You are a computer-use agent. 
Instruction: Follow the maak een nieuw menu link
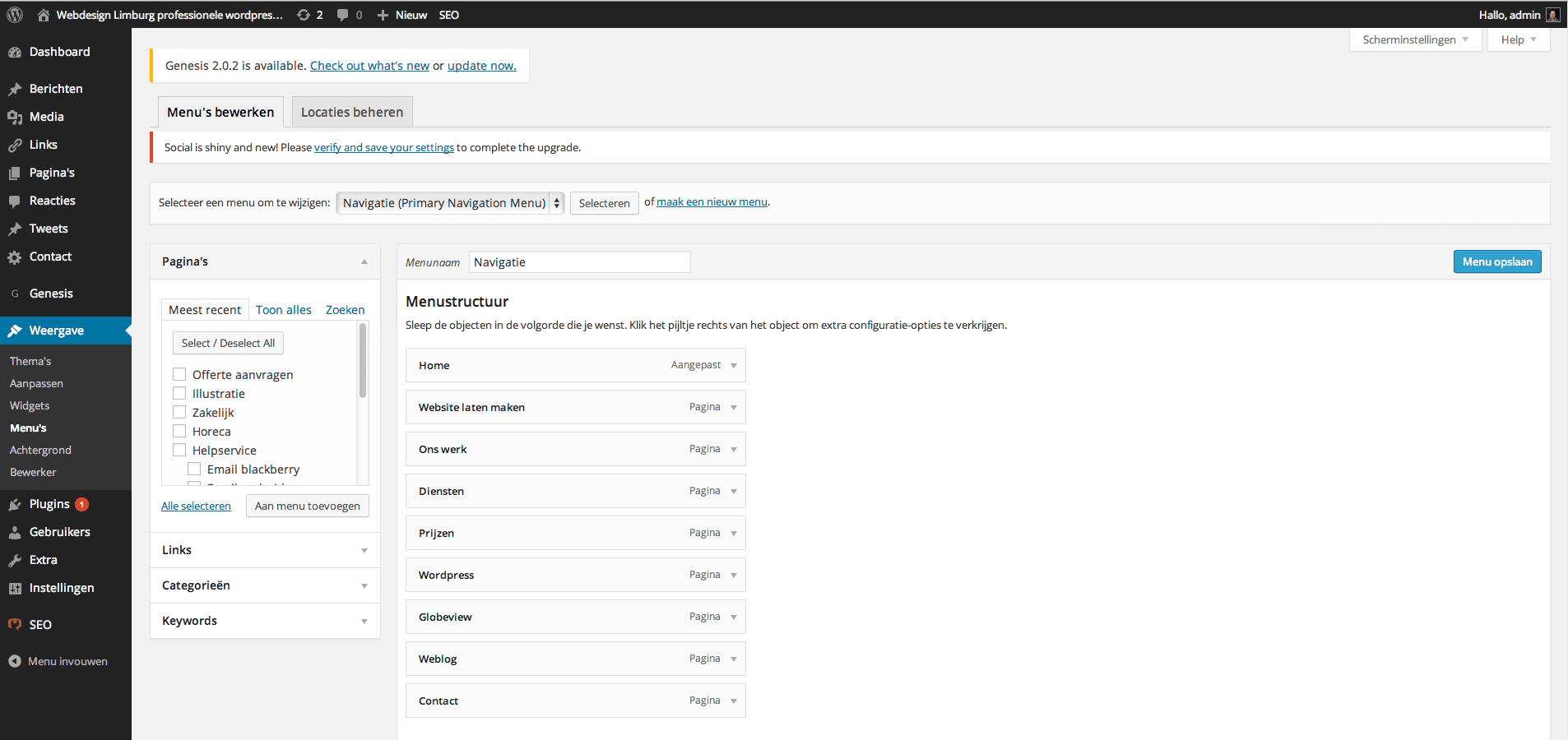tap(712, 202)
